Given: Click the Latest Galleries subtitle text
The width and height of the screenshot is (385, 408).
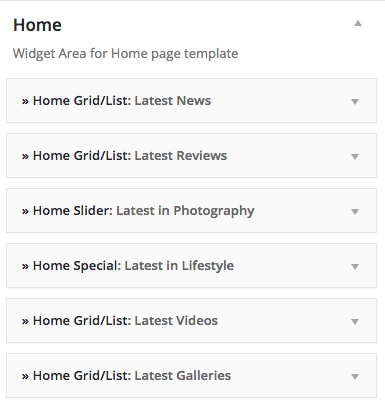Looking at the screenshot, I should [183, 376].
